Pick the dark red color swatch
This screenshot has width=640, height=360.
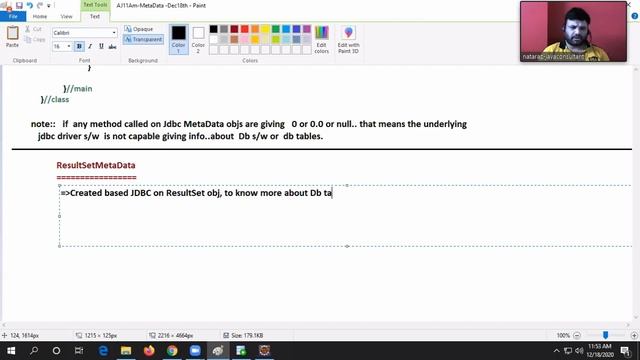(x=234, y=29)
